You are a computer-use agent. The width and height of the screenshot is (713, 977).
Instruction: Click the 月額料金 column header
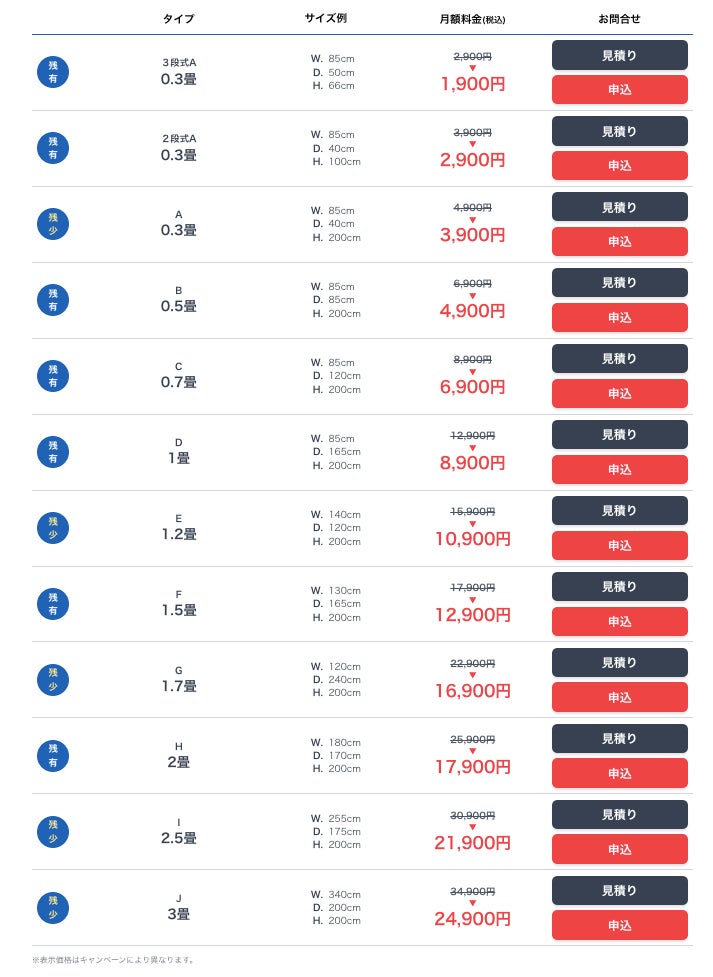(x=472, y=19)
